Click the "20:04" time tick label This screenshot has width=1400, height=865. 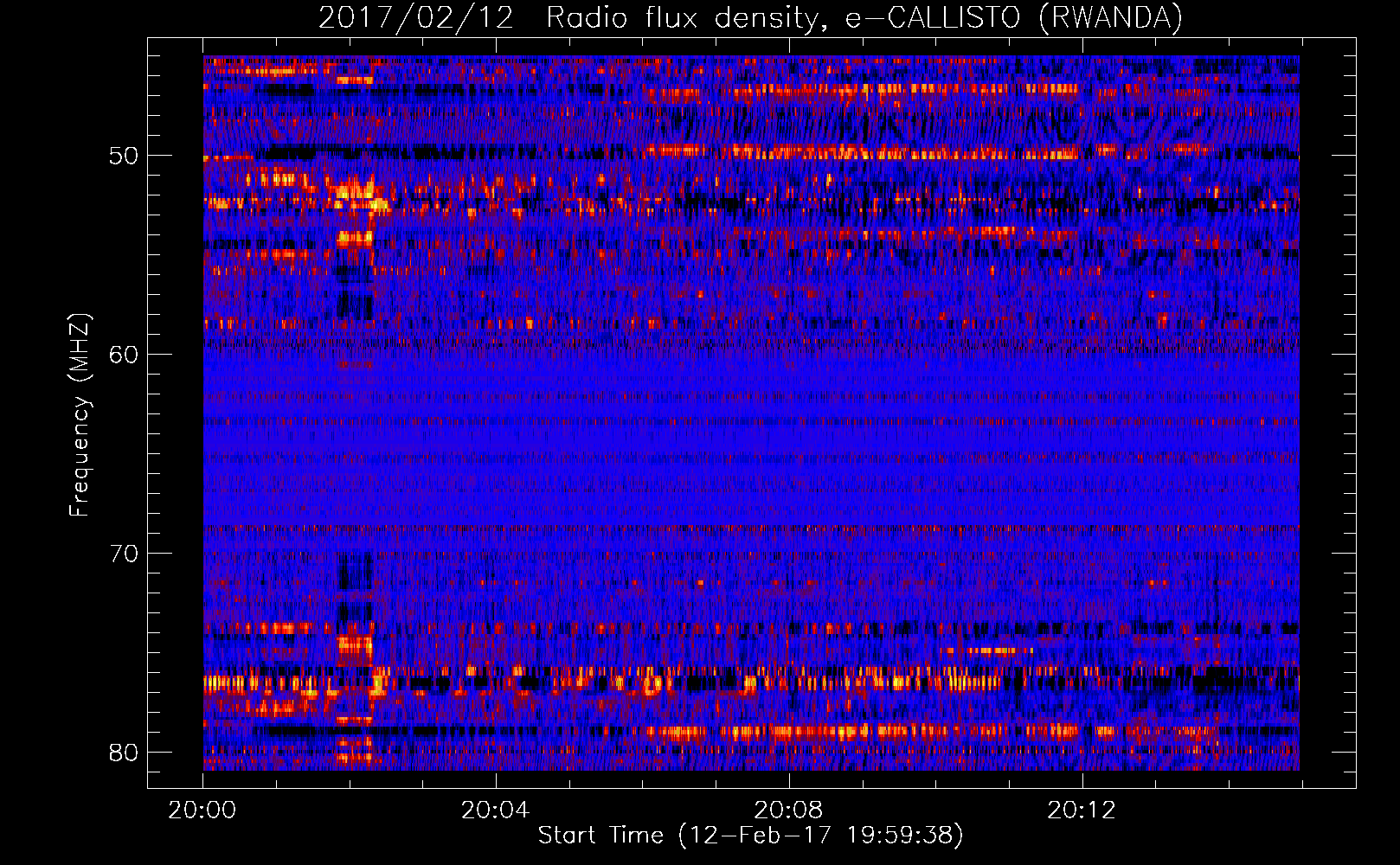click(495, 811)
